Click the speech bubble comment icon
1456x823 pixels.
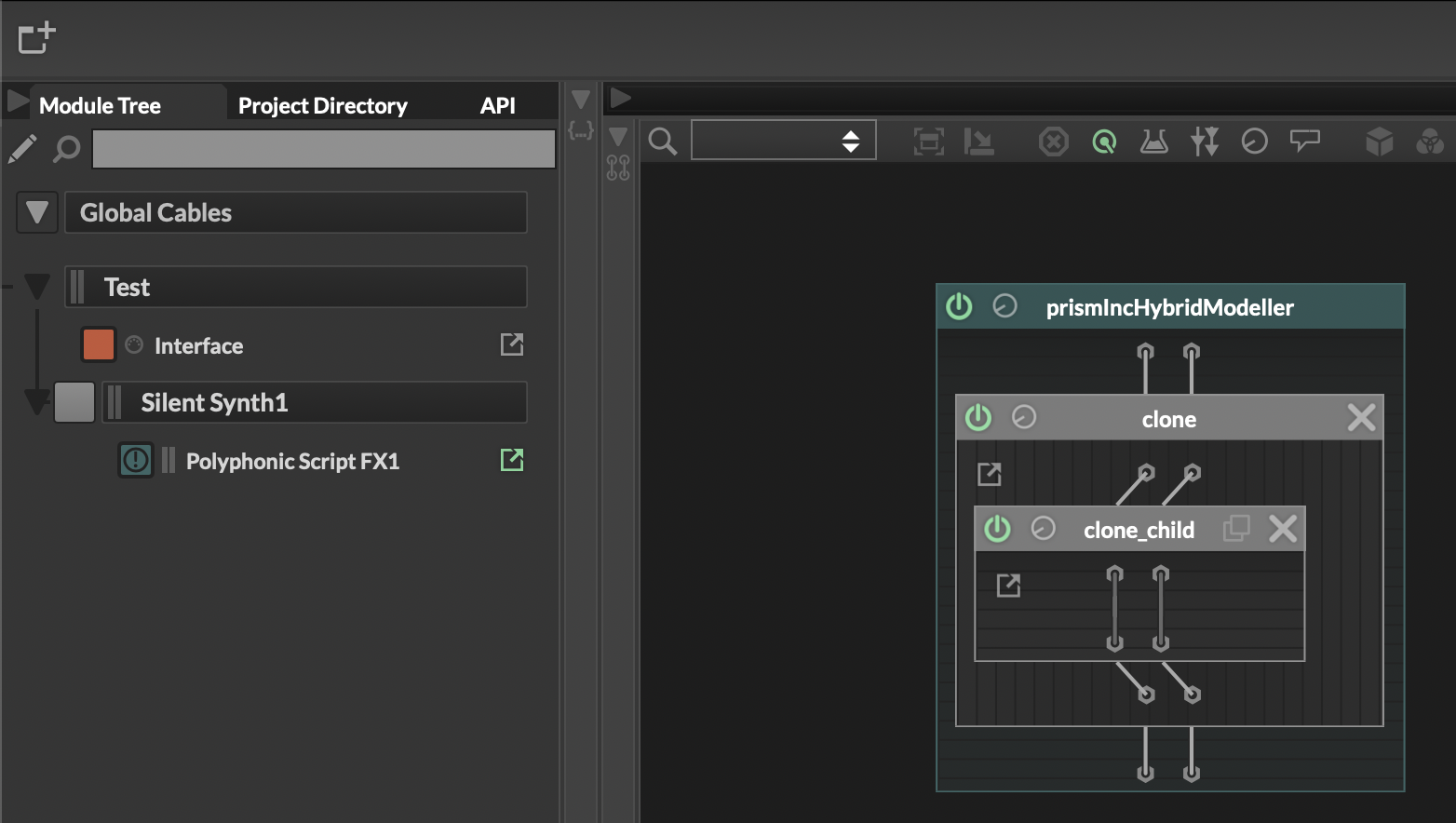(1305, 142)
